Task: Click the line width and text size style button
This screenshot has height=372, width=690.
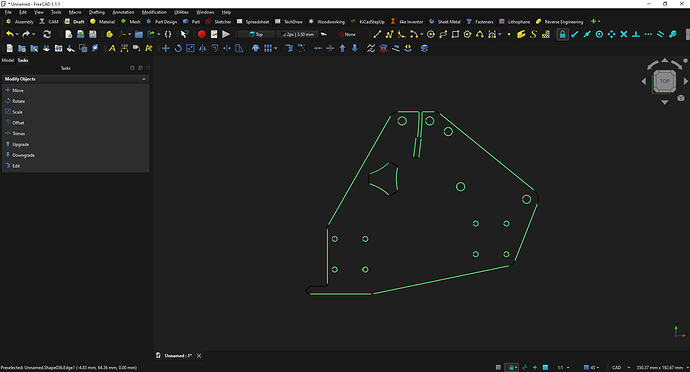Action: tap(298, 34)
